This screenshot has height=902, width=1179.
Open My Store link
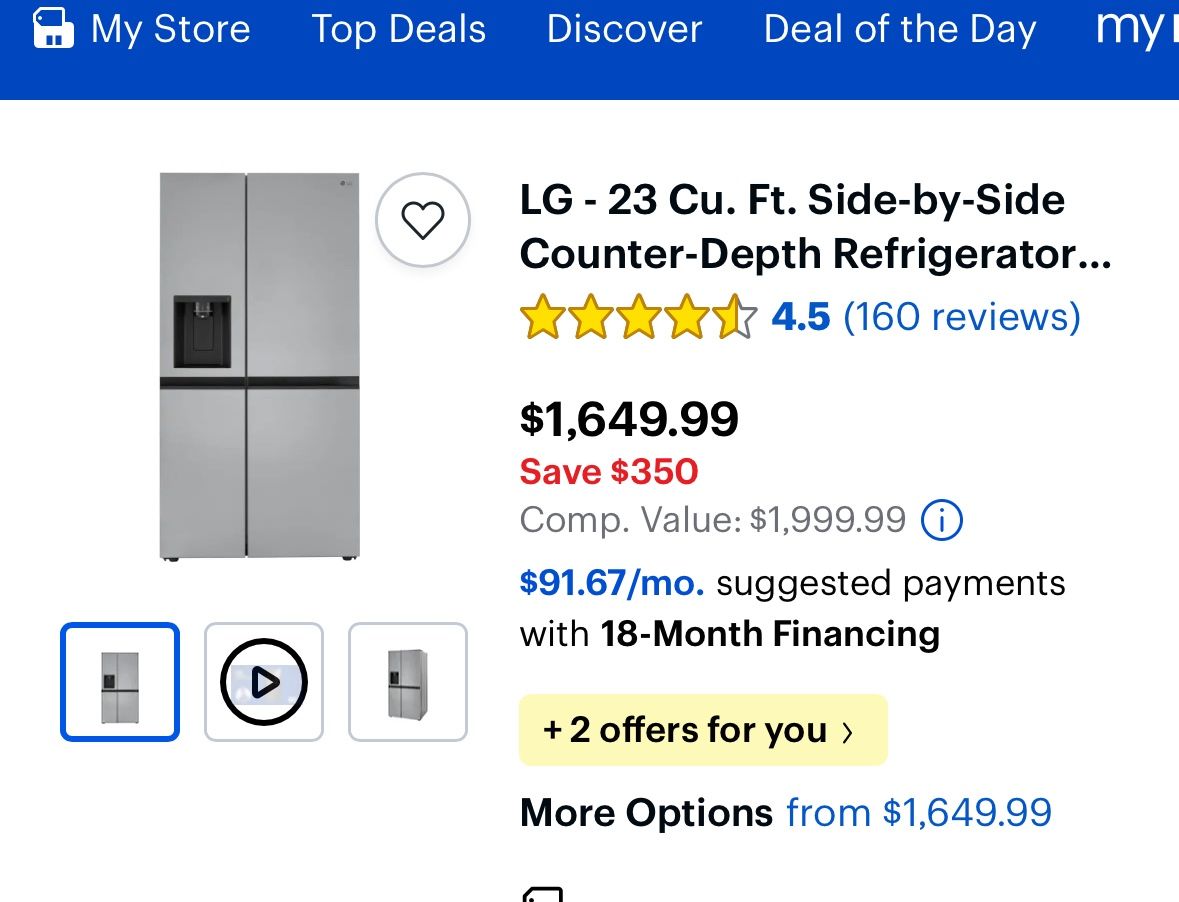(170, 29)
